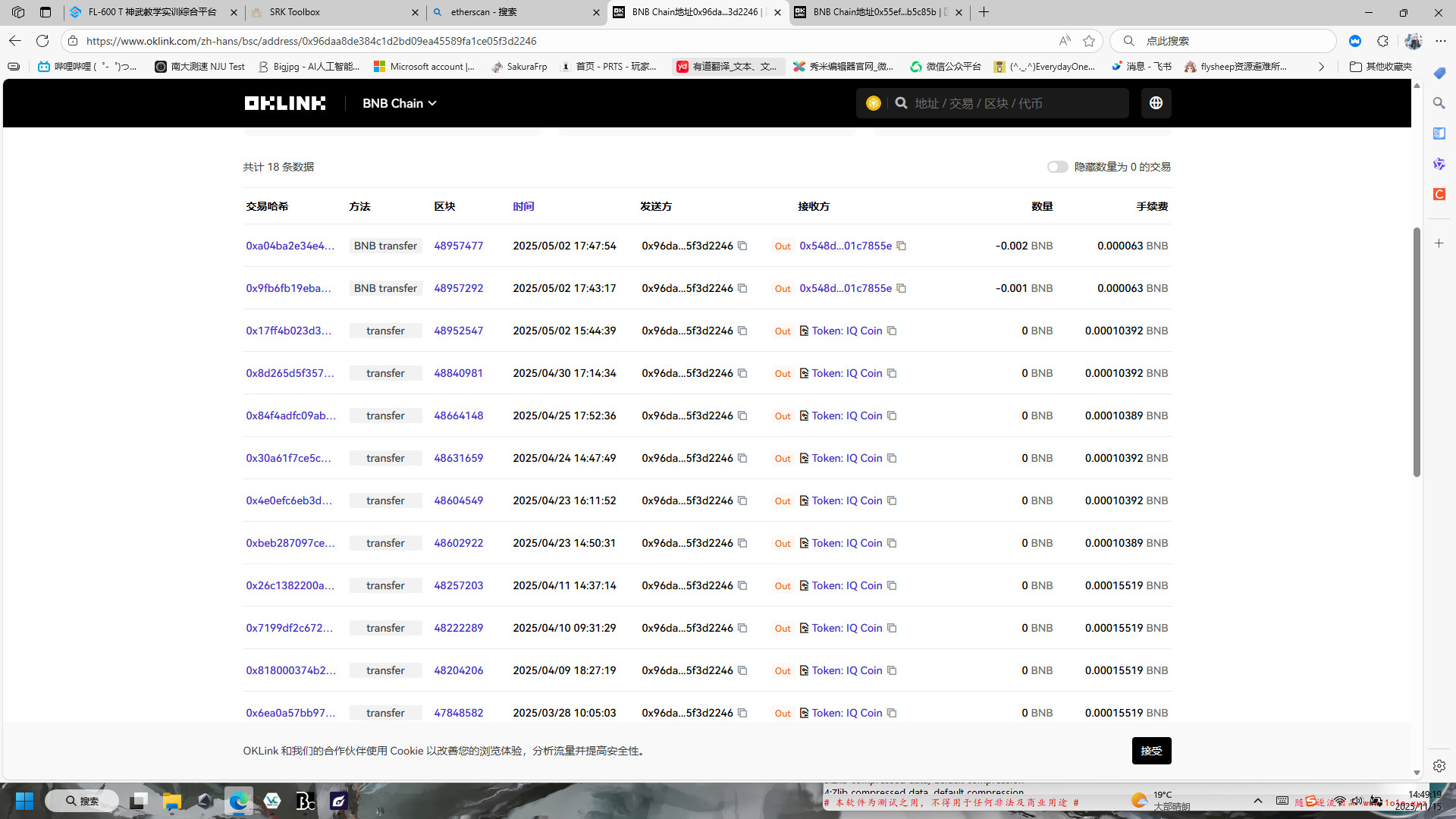Add page to favorites with star icon

[x=1089, y=41]
